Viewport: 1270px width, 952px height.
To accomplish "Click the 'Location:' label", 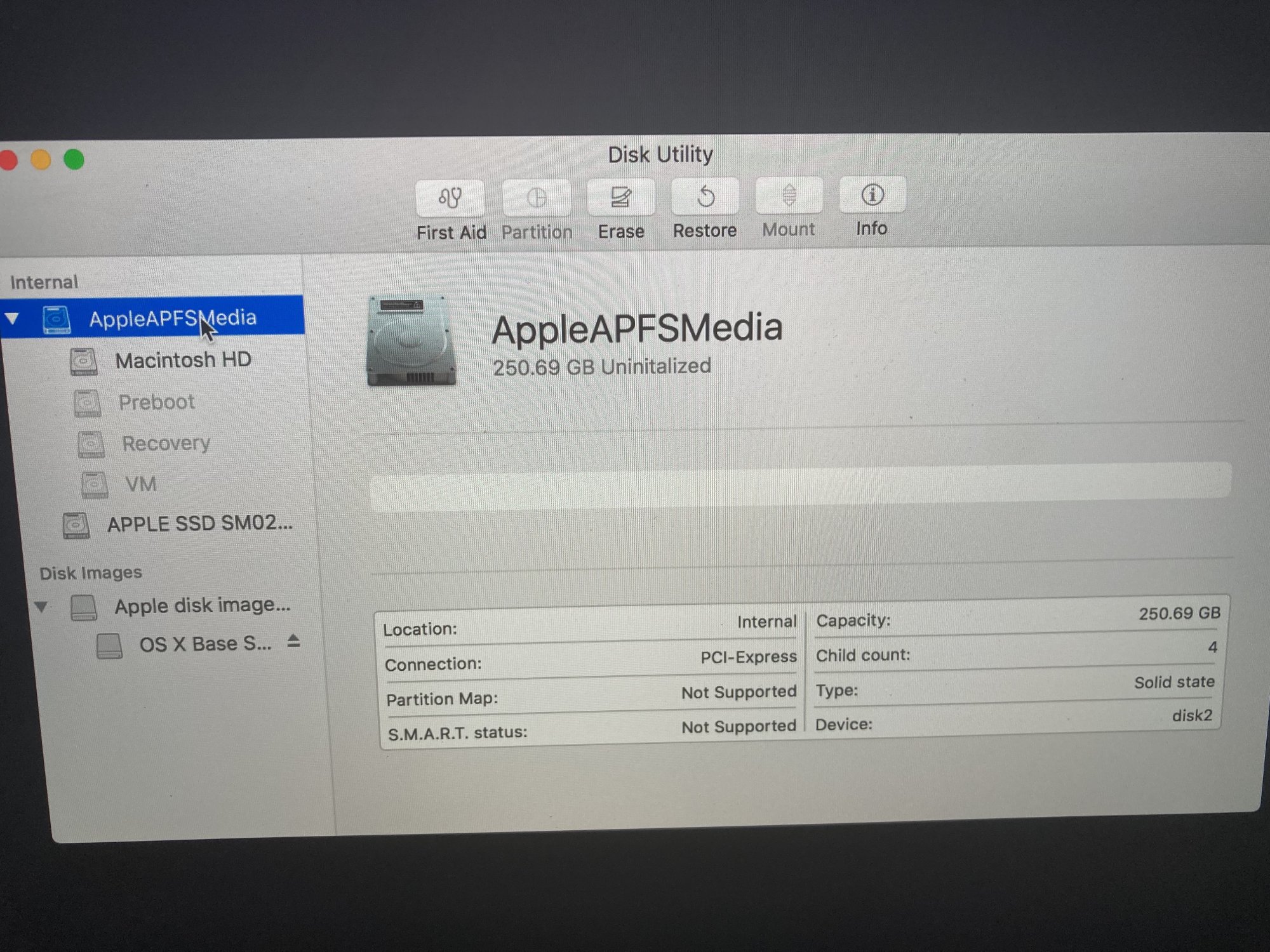I will (x=420, y=630).
